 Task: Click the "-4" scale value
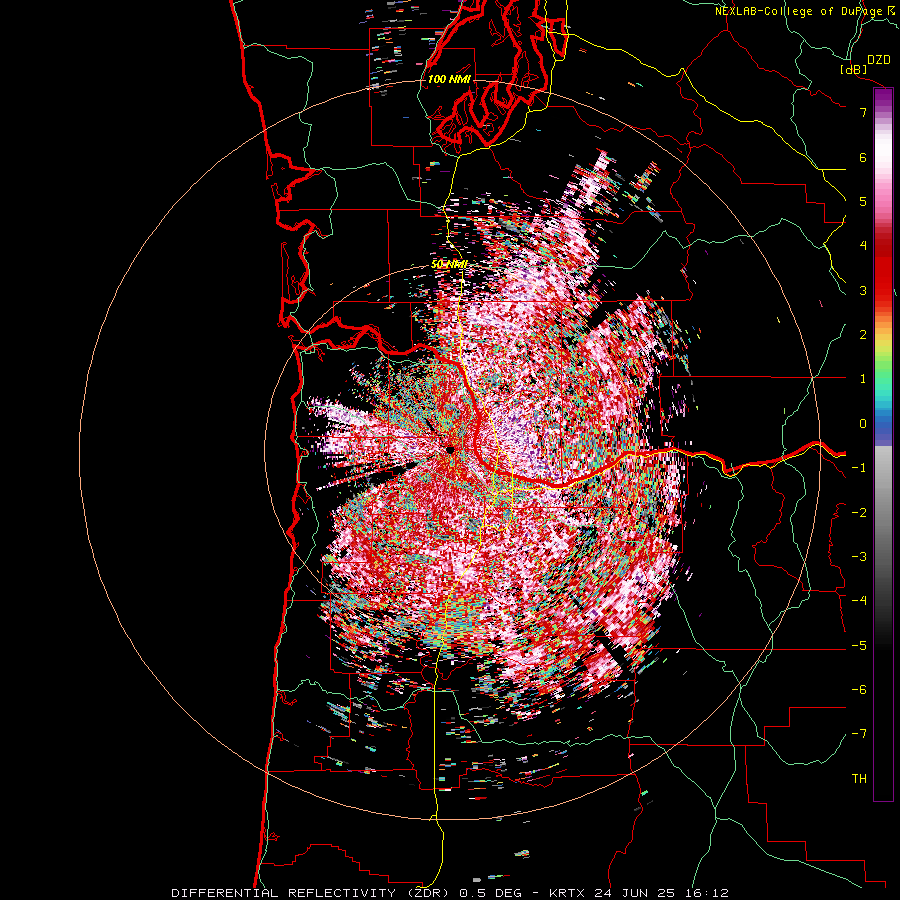pos(859,601)
